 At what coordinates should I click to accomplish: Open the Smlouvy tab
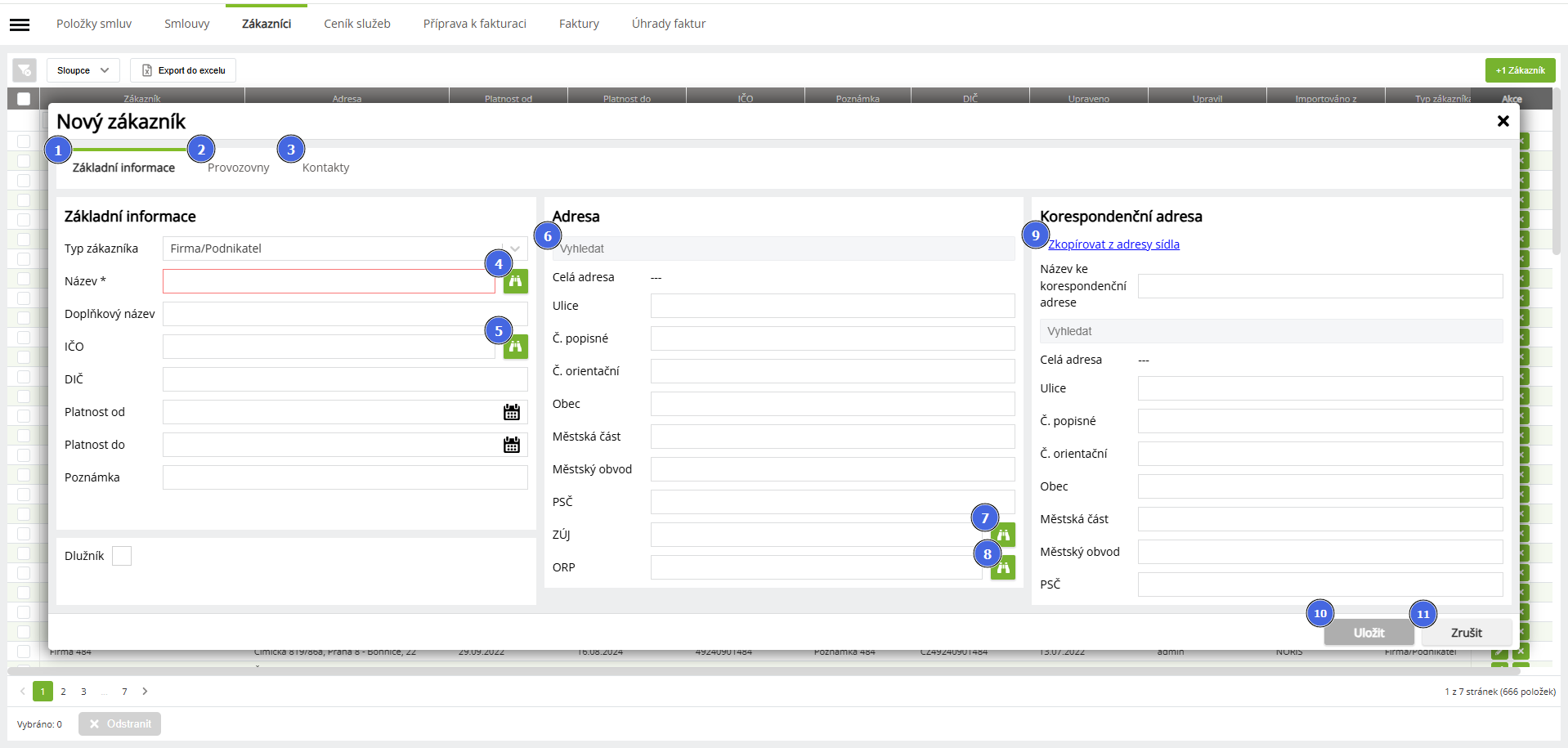coord(187,24)
